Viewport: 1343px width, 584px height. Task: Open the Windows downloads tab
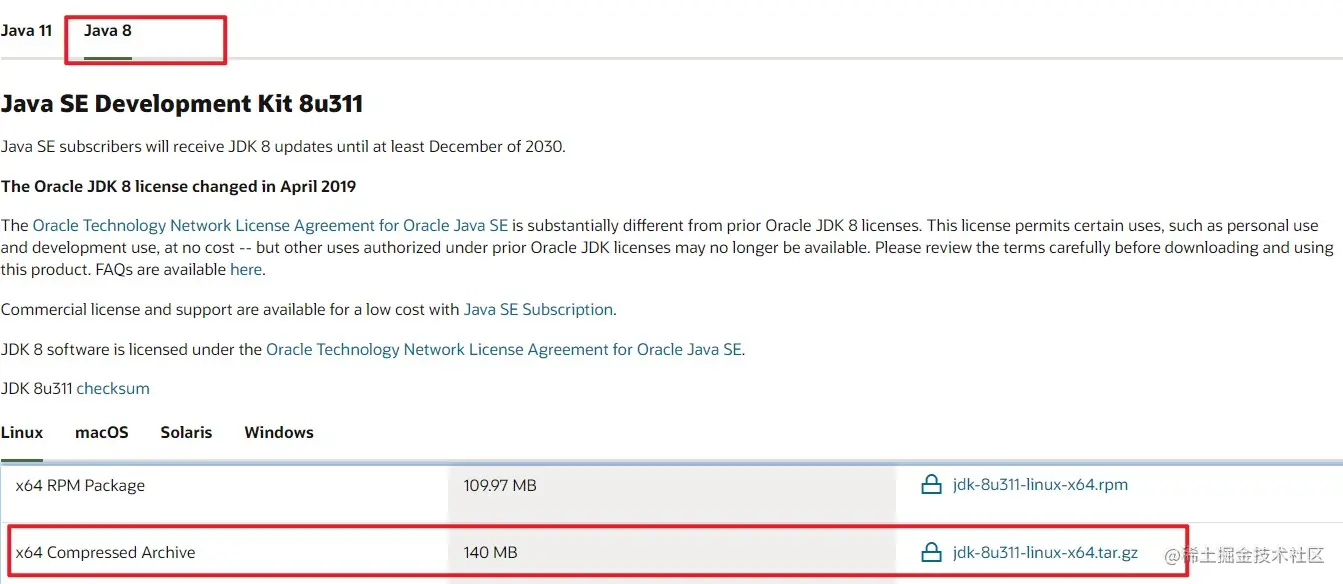click(279, 433)
